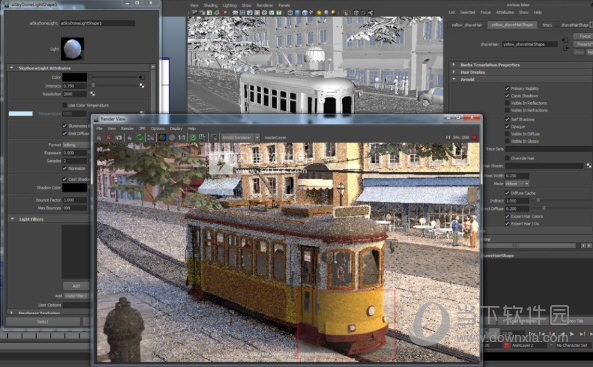Click the map checker icon beside Color slider
This screenshot has height=367, width=593.
141,77
